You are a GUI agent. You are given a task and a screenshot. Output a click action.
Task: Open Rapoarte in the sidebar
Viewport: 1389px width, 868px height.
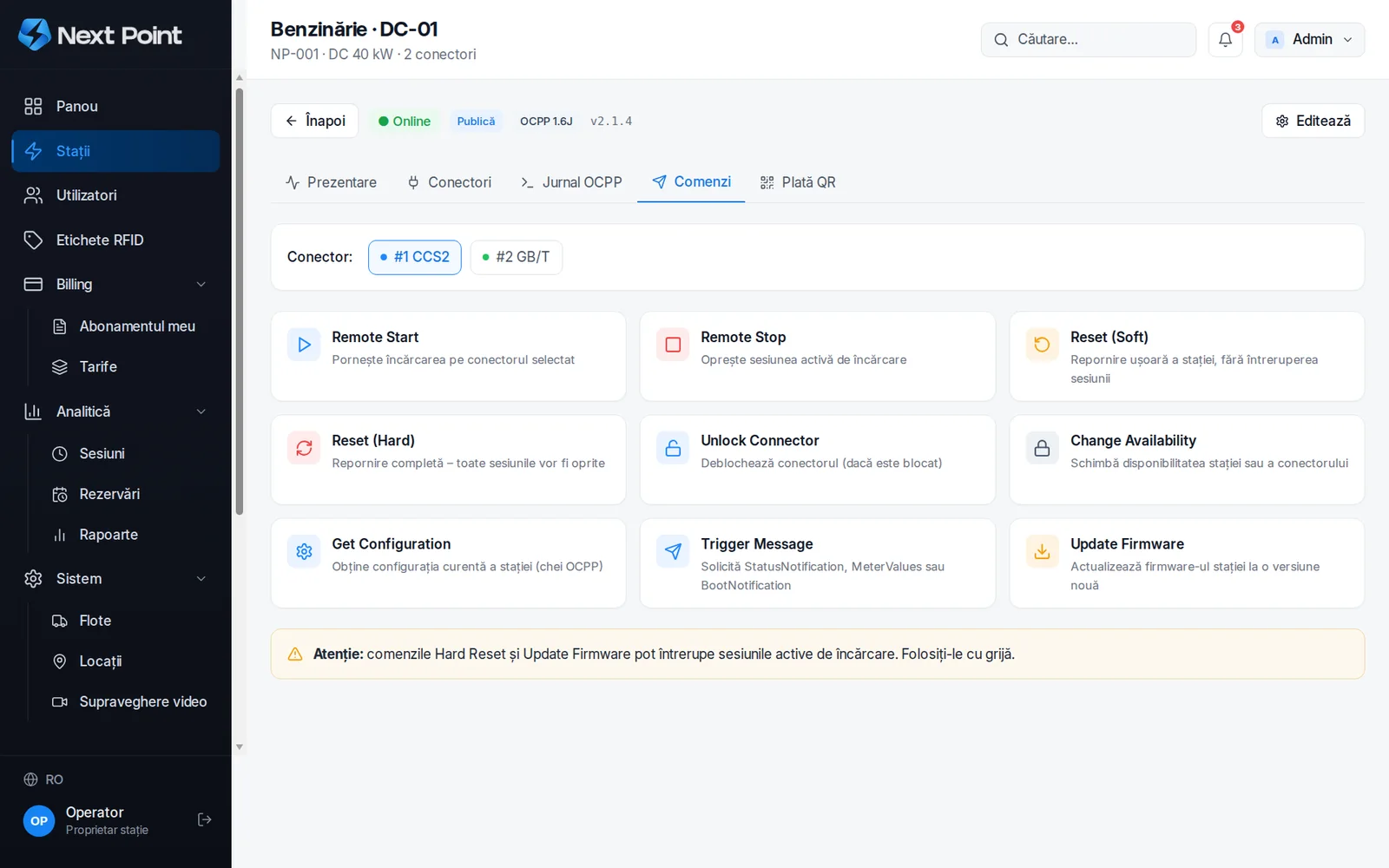[x=128, y=535]
